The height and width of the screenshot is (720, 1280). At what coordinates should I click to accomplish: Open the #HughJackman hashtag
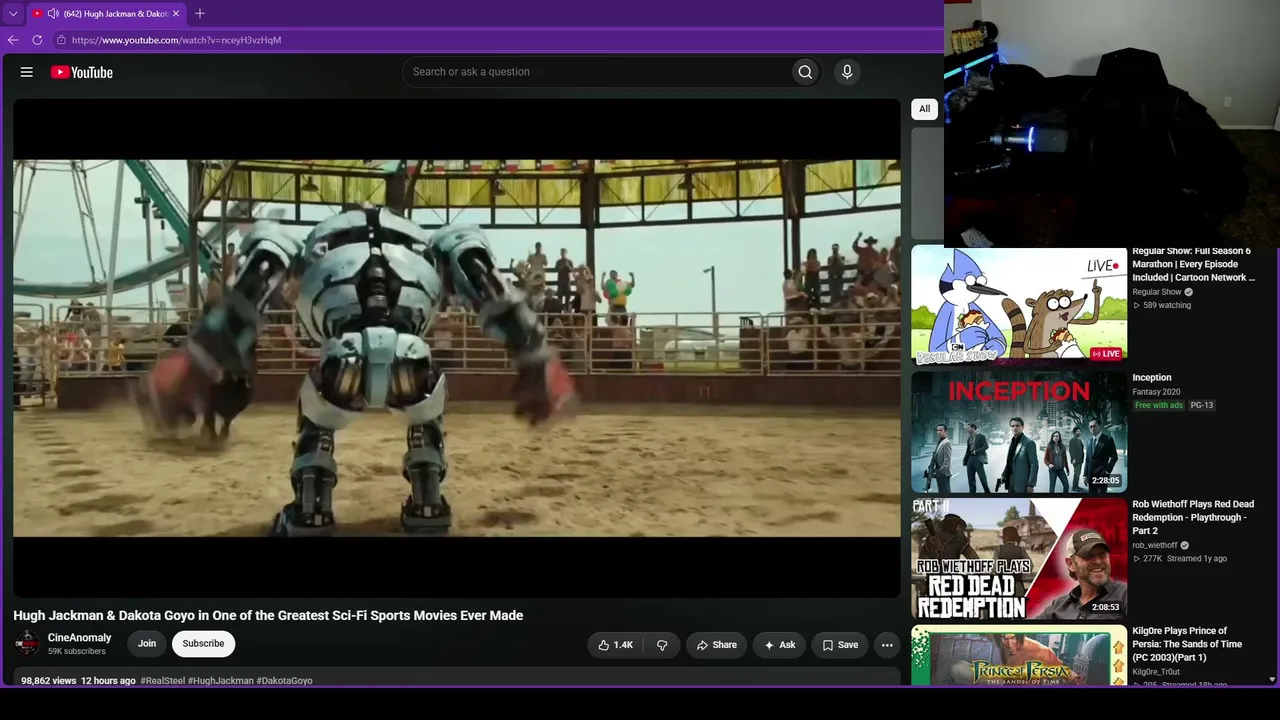pos(221,681)
